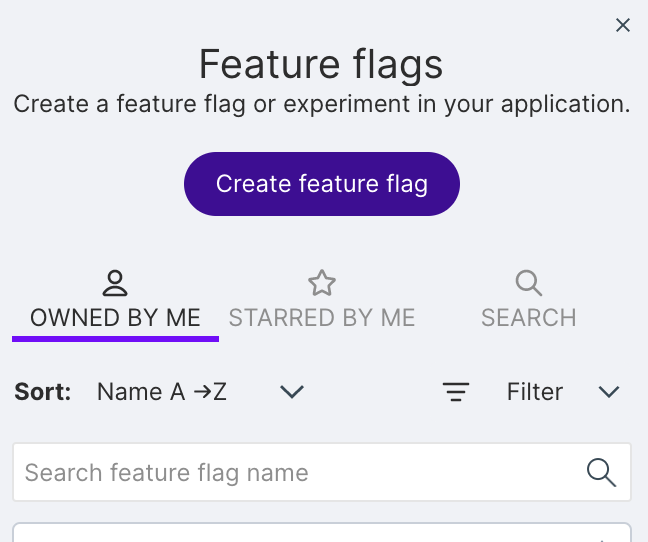Viewport: 648px width, 542px height.
Task: Close the Feature flags panel
Action: click(x=622, y=25)
